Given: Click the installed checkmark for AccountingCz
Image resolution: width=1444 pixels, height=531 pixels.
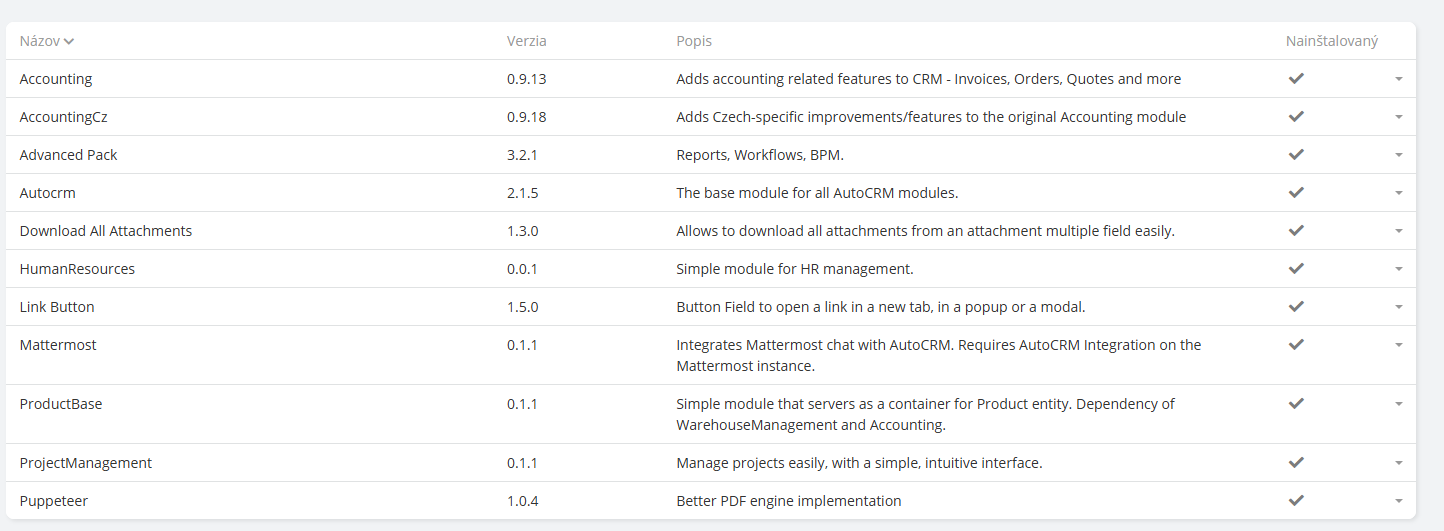Looking at the screenshot, I should (x=1296, y=116).
